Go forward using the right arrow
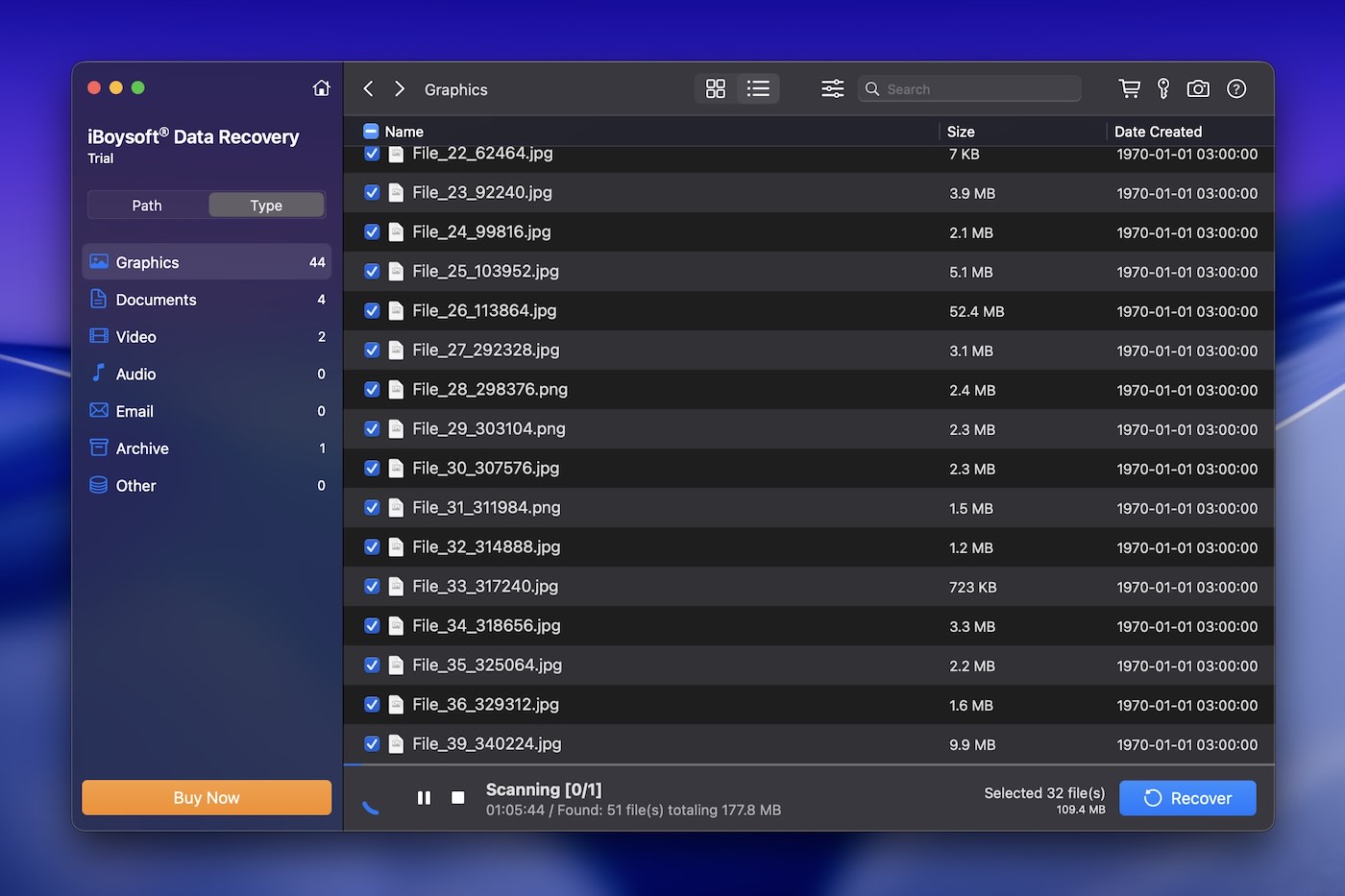Viewport: 1345px width, 896px height. (x=399, y=88)
